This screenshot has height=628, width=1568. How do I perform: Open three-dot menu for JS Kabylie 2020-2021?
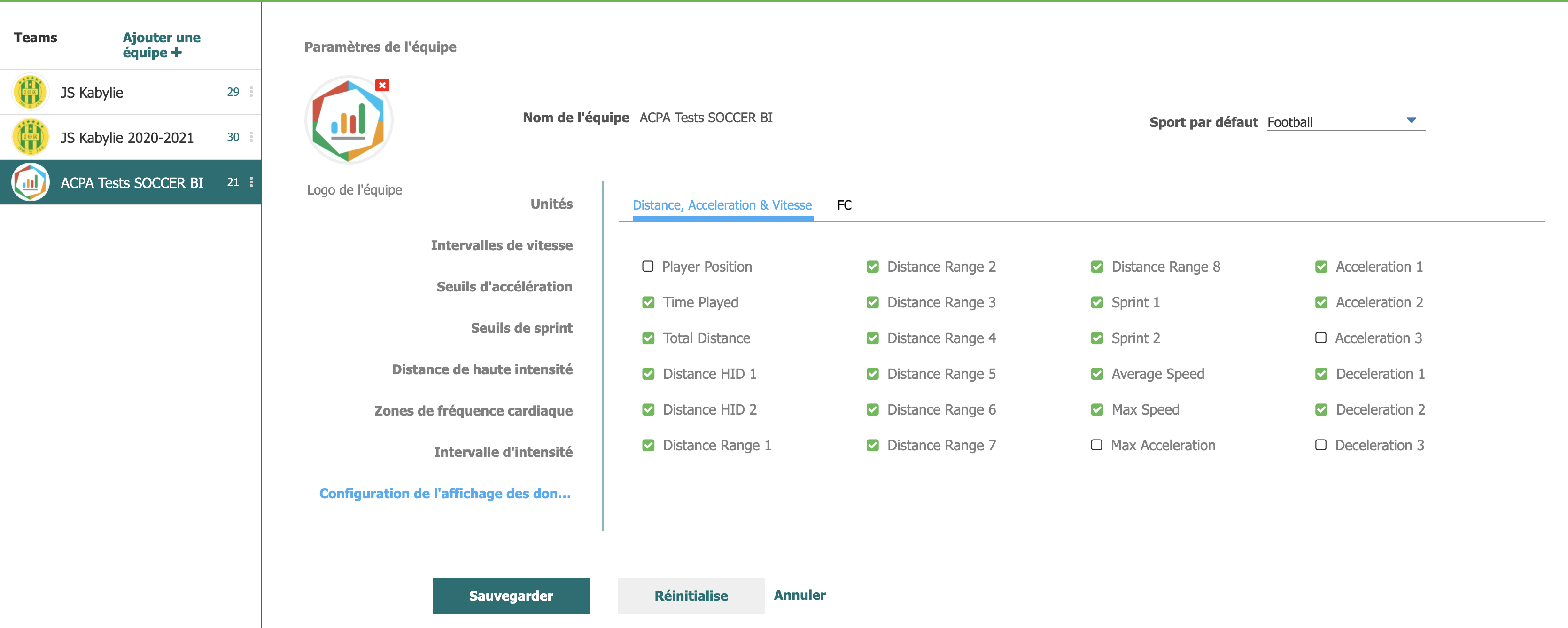251,137
